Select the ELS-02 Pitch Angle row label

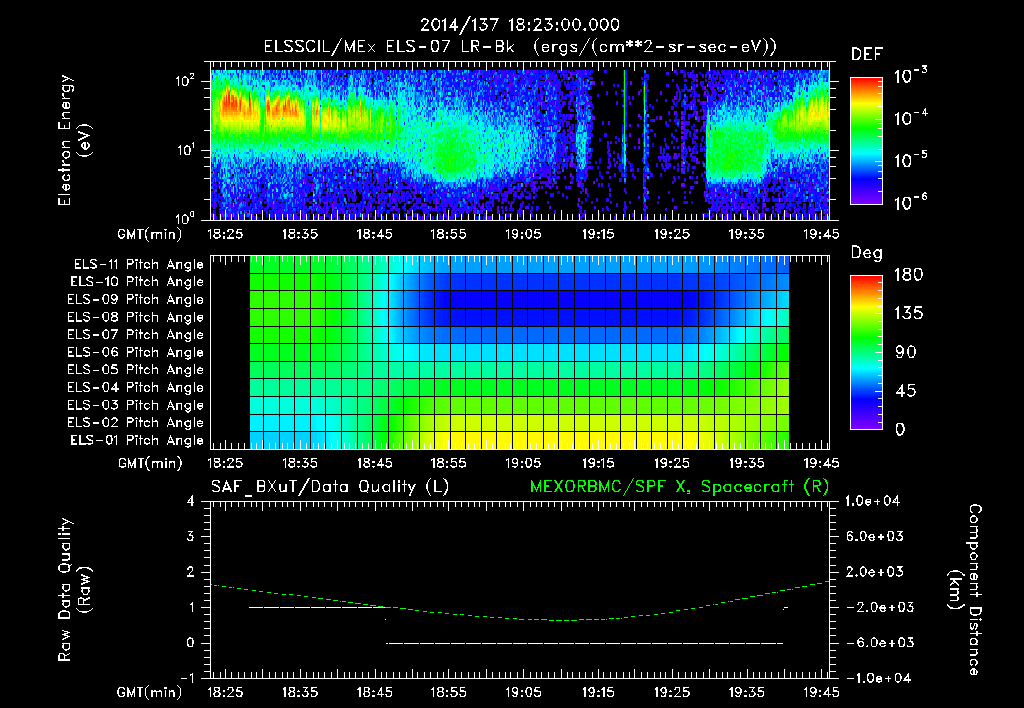point(136,423)
